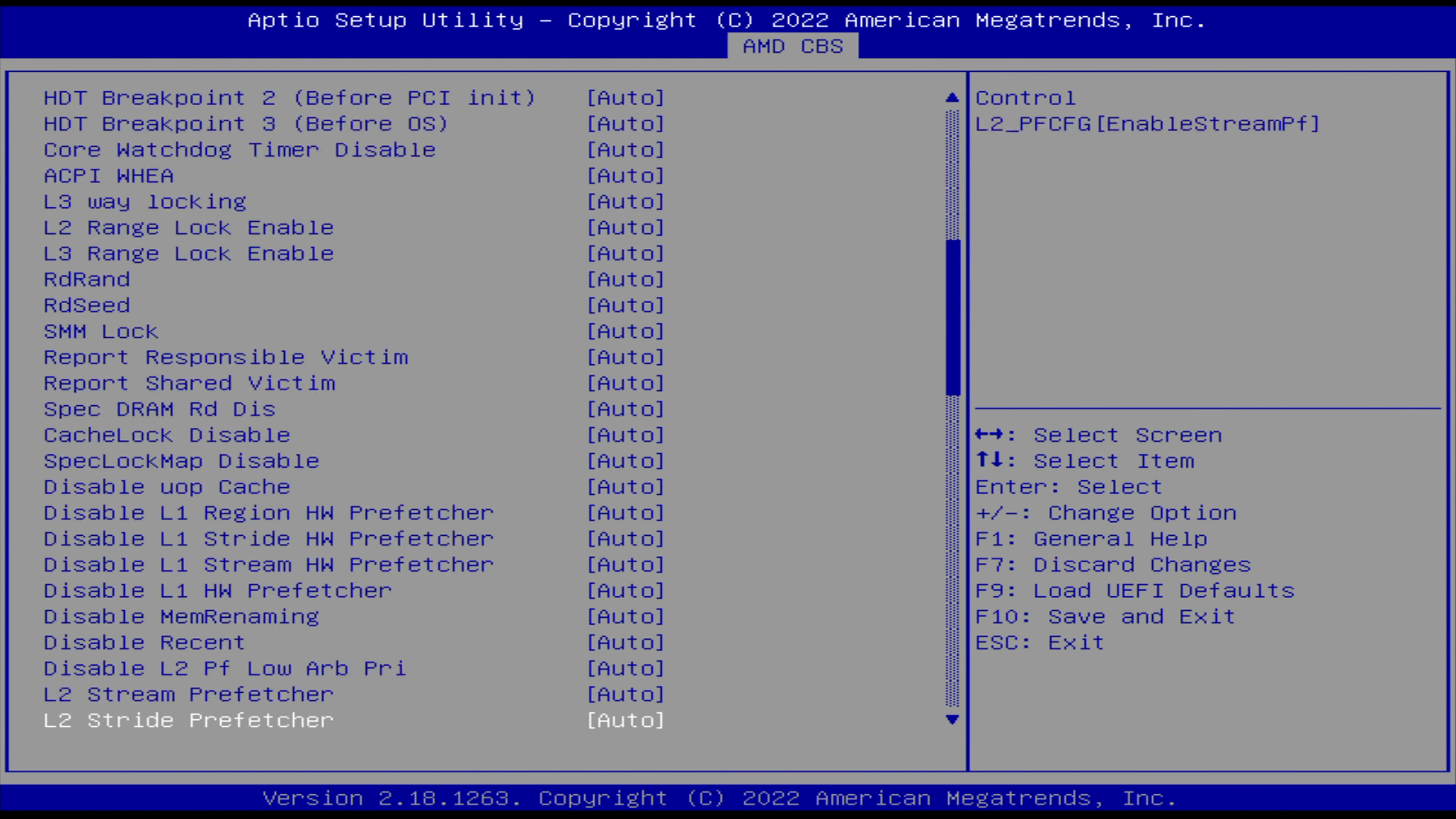The image size is (1456, 819).
Task: Click the Auto value for Report Shared Victim
Action: 626,384
